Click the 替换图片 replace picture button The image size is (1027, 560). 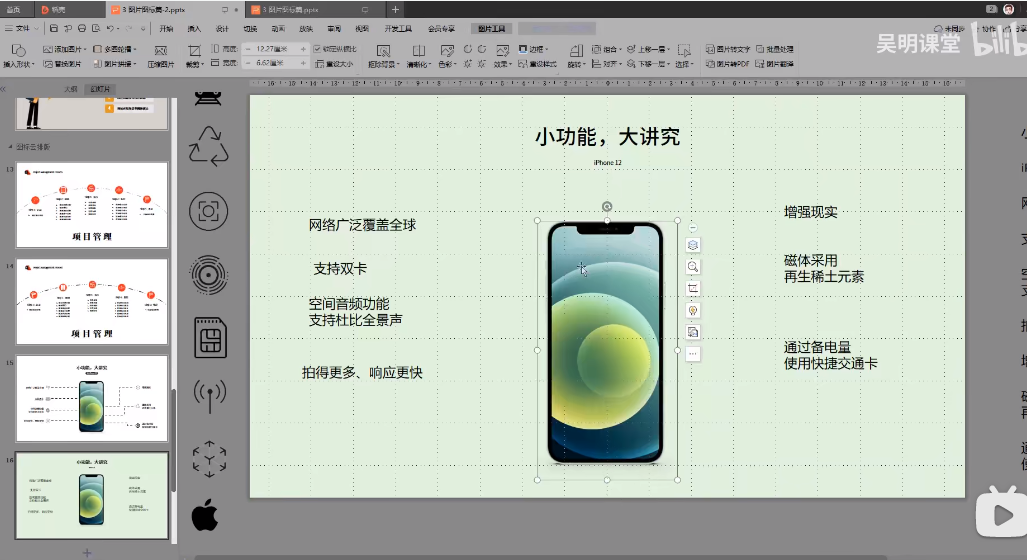pyautogui.click(x=62, y=64)
